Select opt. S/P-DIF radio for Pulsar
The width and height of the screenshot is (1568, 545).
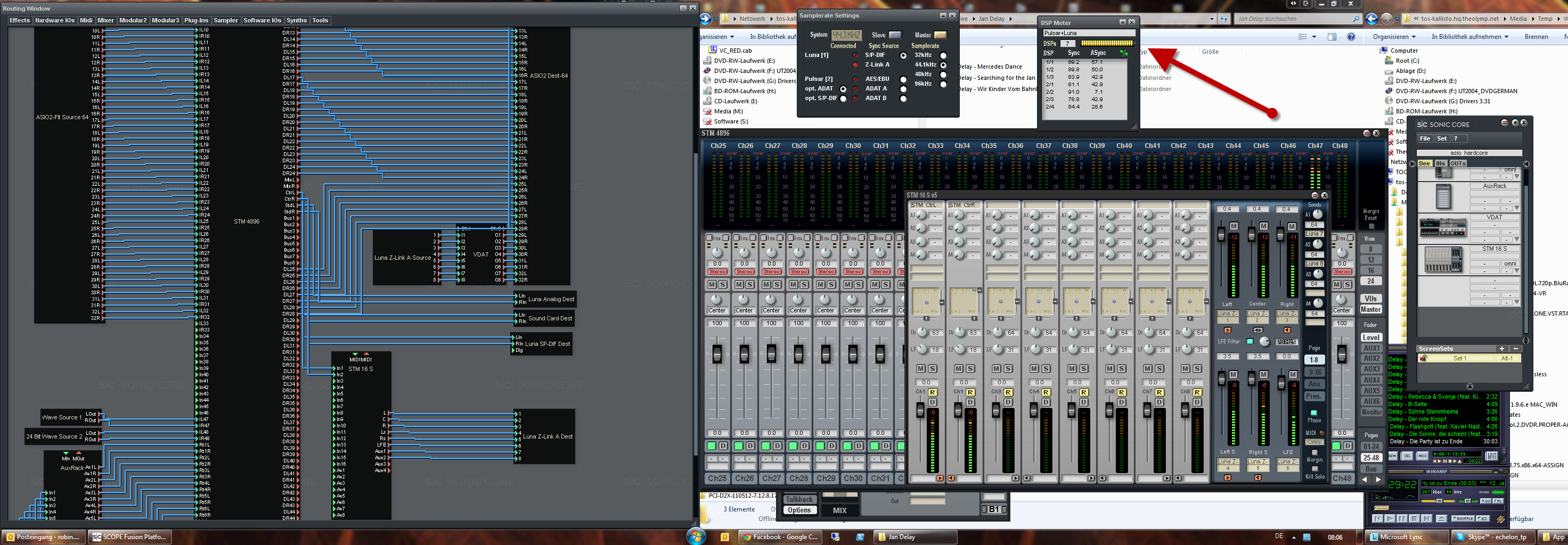click(x=843, y=98)
